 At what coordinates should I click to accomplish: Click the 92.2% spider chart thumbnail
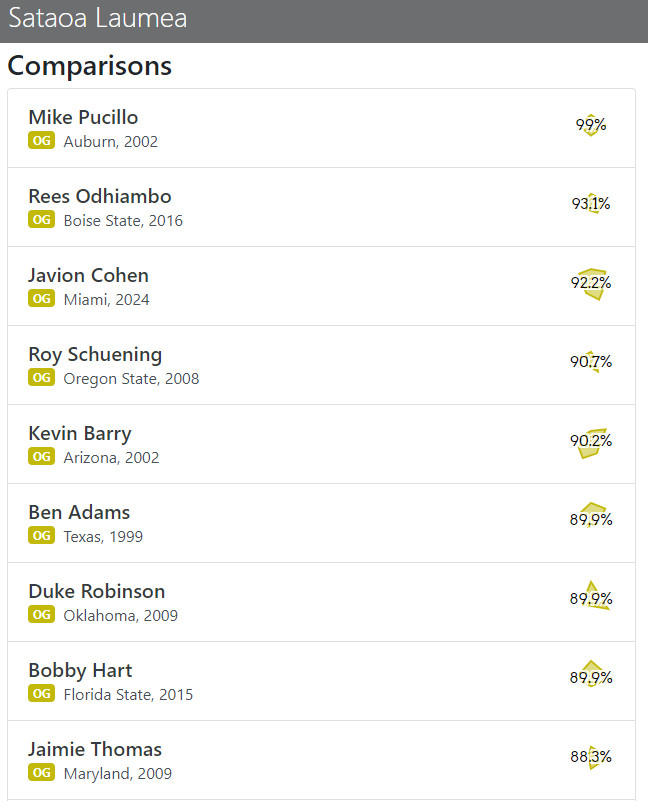tap(591, 282)
